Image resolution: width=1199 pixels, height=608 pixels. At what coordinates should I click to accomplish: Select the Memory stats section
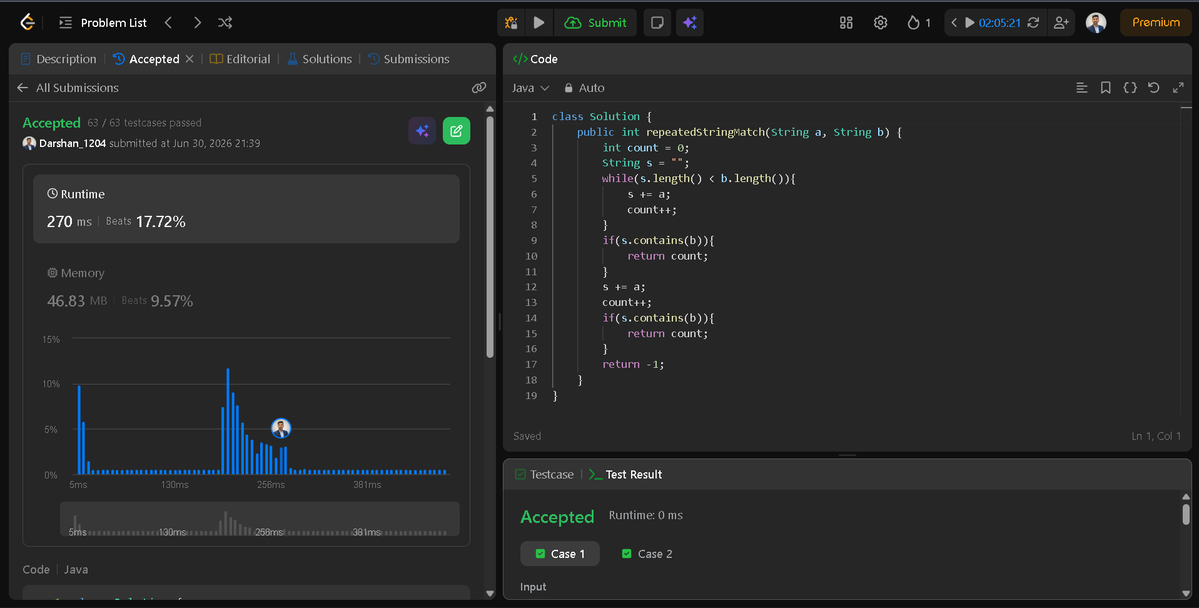coord(245,288)
